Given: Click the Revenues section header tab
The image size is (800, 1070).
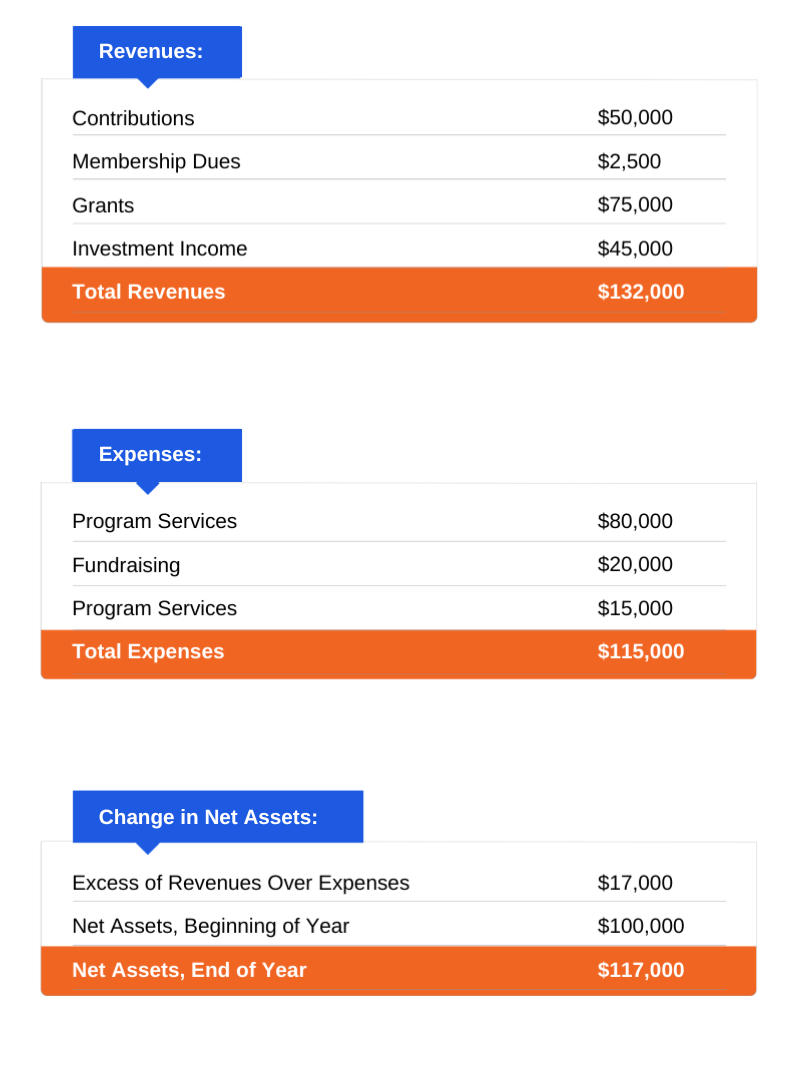Looking at the screenshot, I should tap(157, 52).
